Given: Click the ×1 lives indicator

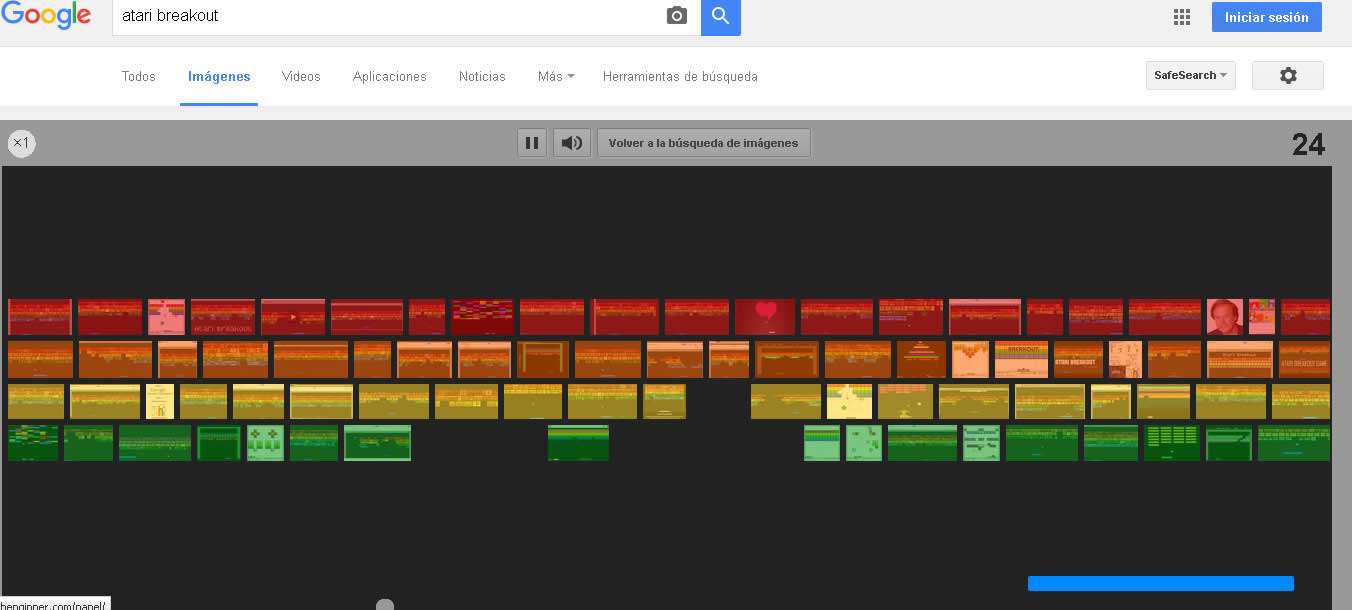Looking at the screenshot, I should (x=21, y=143).
